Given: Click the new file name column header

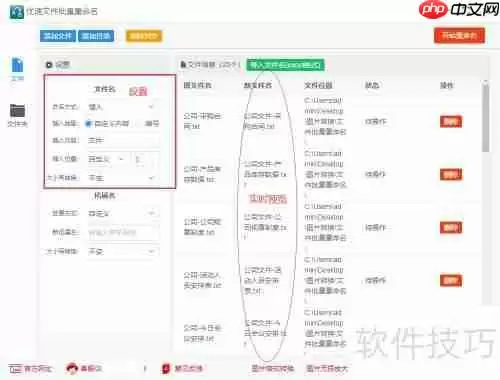Looking at the screenshot, I should pos(258,85).
